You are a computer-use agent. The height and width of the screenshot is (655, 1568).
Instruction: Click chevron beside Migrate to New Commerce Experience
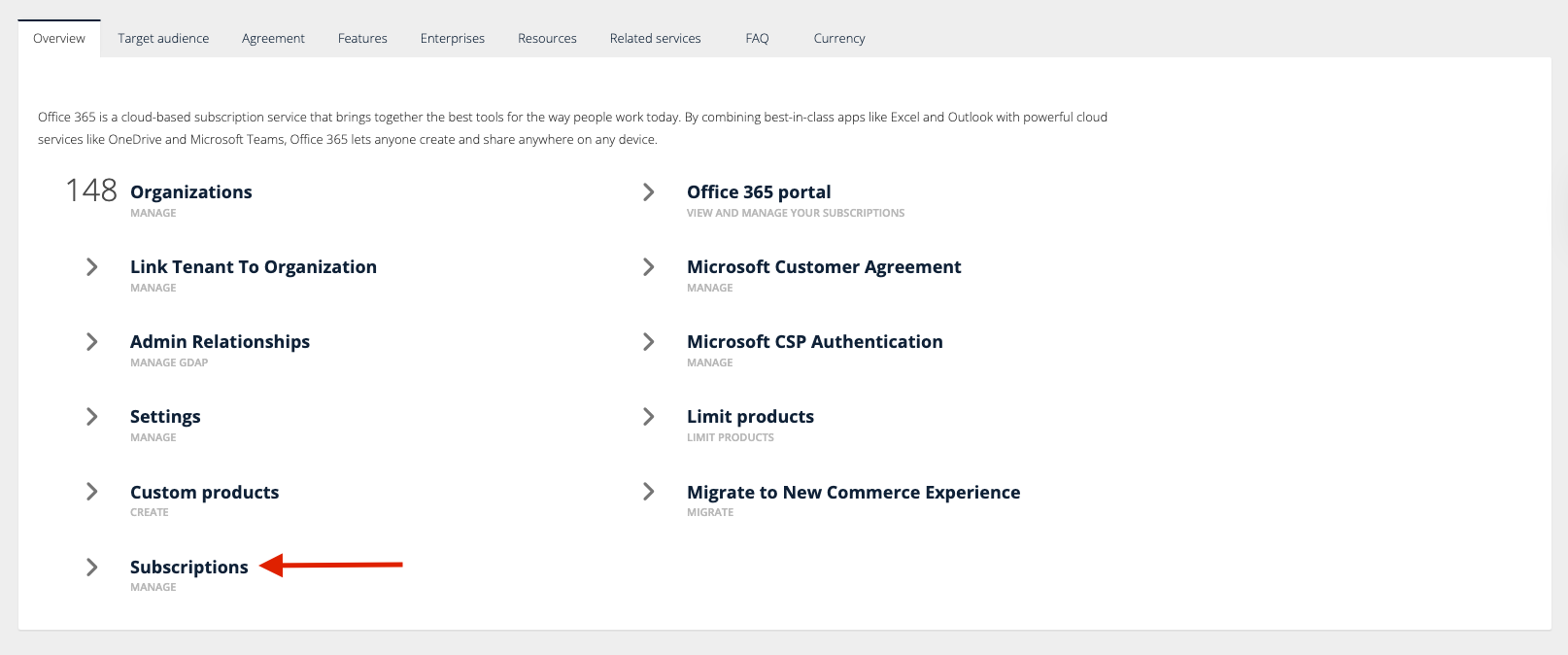649,492
